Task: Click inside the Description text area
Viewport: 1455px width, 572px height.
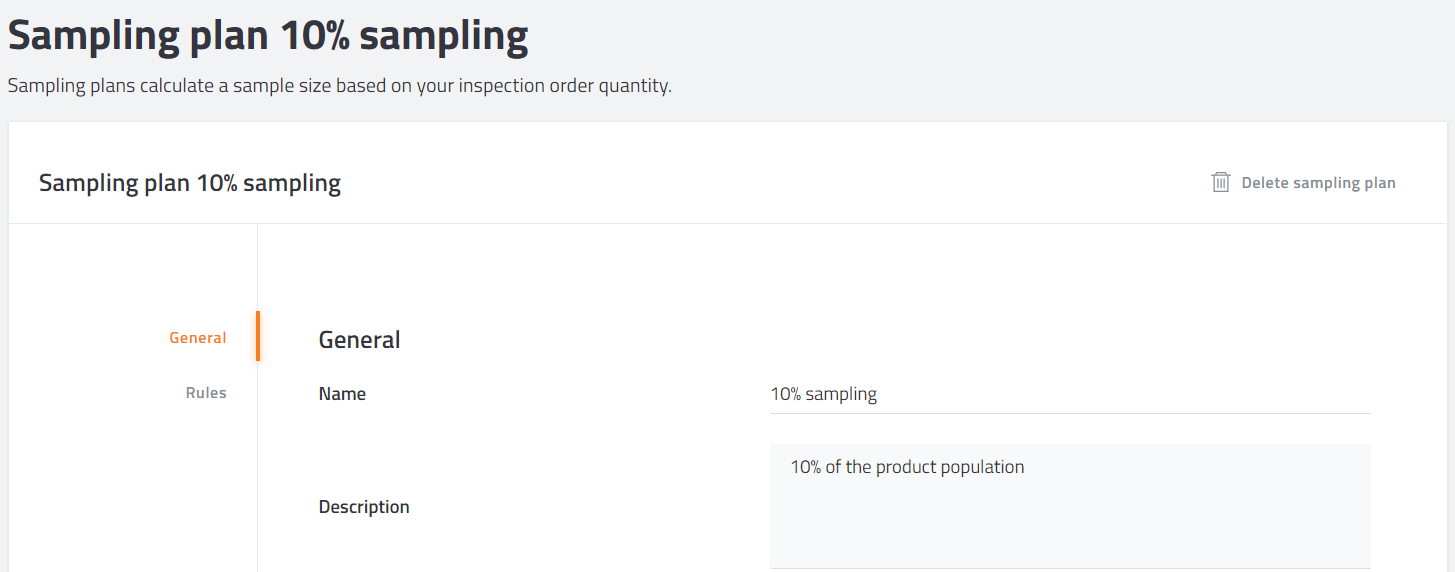Action: (x=1070, y=506)
